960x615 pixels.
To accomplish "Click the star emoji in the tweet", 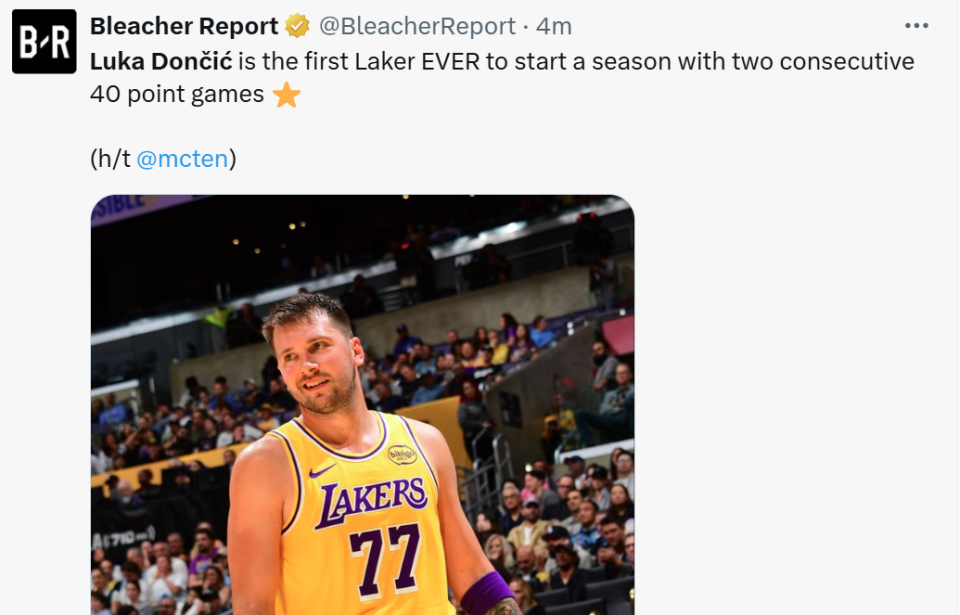I will pos(287,95).
